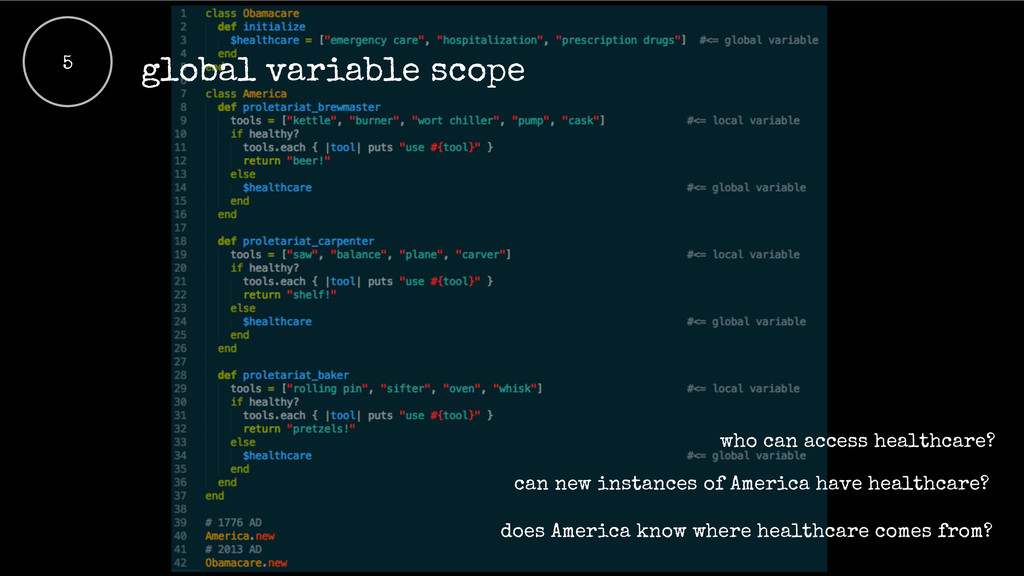Screen dimensions: 1024x576
Task: Click the global variable comment on line 3
Action: 758,40
